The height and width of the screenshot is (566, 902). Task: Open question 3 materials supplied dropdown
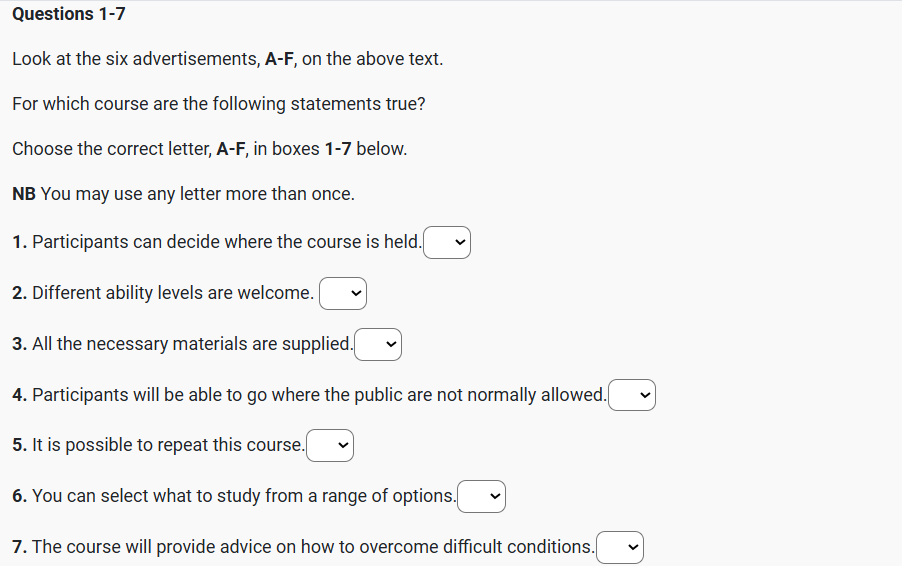379,345
